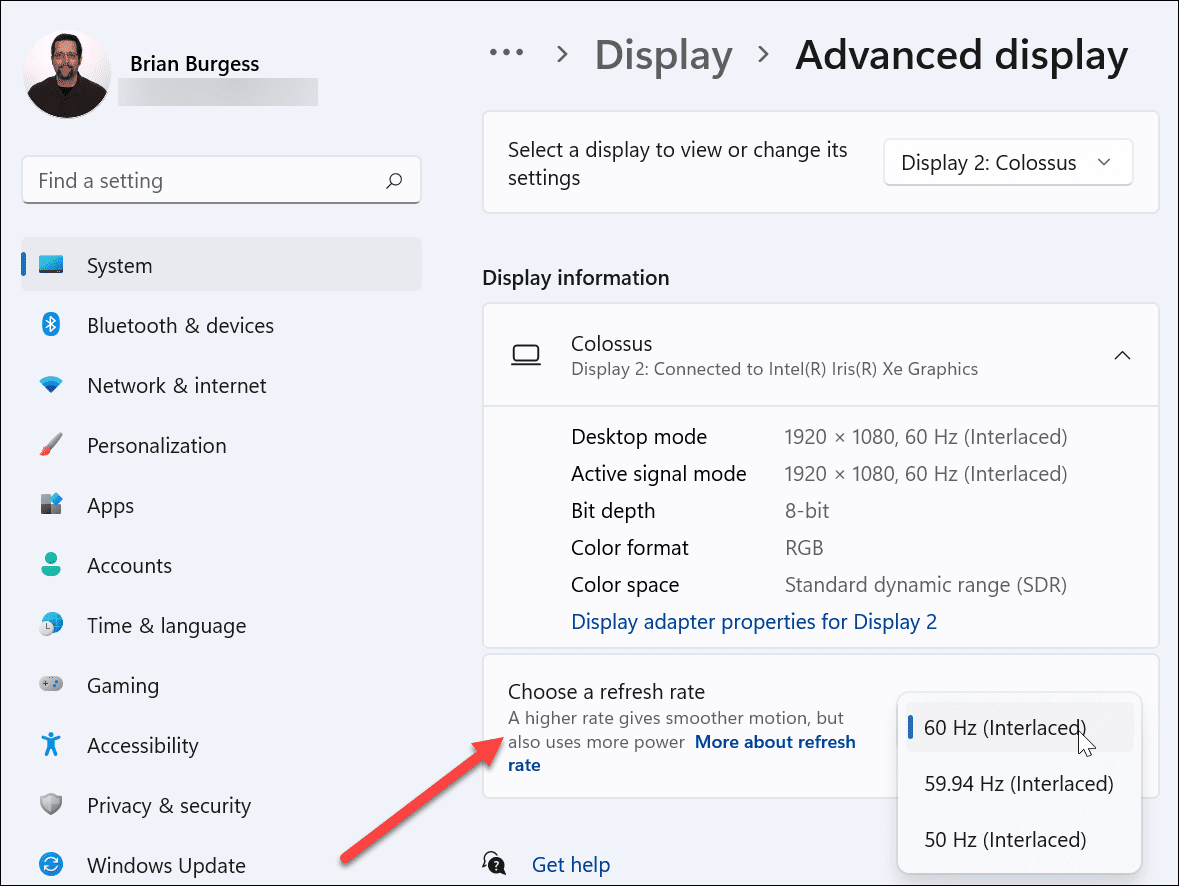The height and width of the screenshot is (886, 1179).
Task: Open Windows Update page
Action: coord(221,865)
